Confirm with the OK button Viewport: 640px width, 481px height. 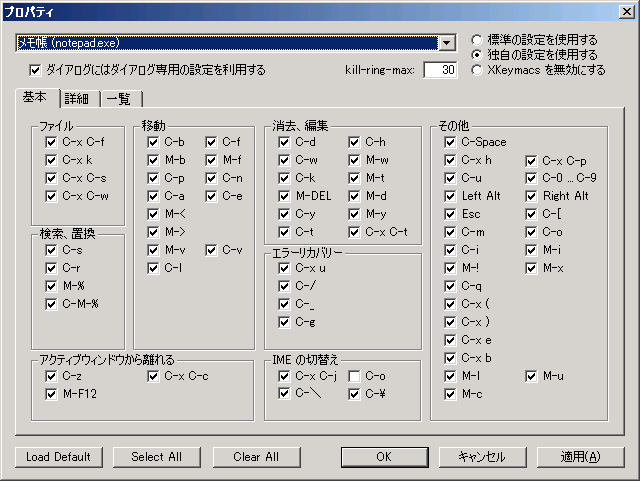point(384,457)
